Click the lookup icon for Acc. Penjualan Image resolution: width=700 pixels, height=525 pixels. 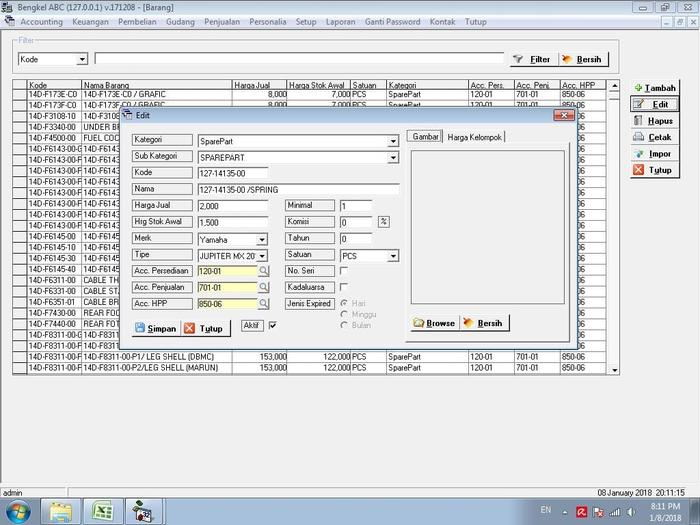264,287
